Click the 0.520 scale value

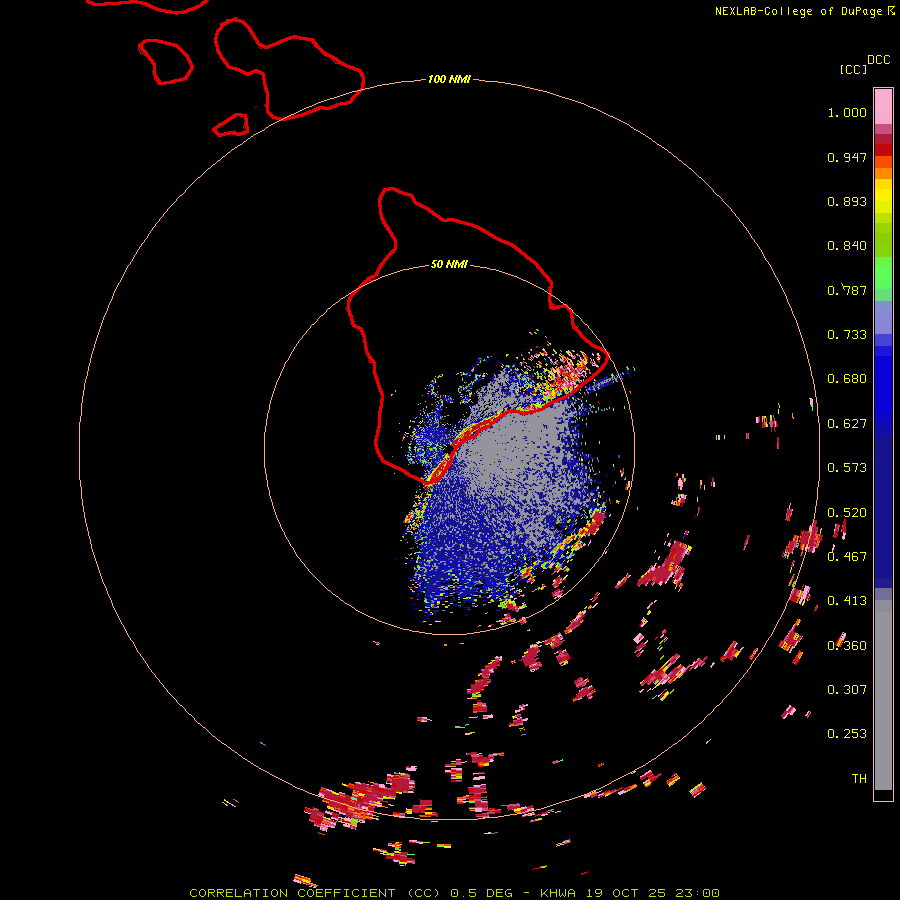847,513
